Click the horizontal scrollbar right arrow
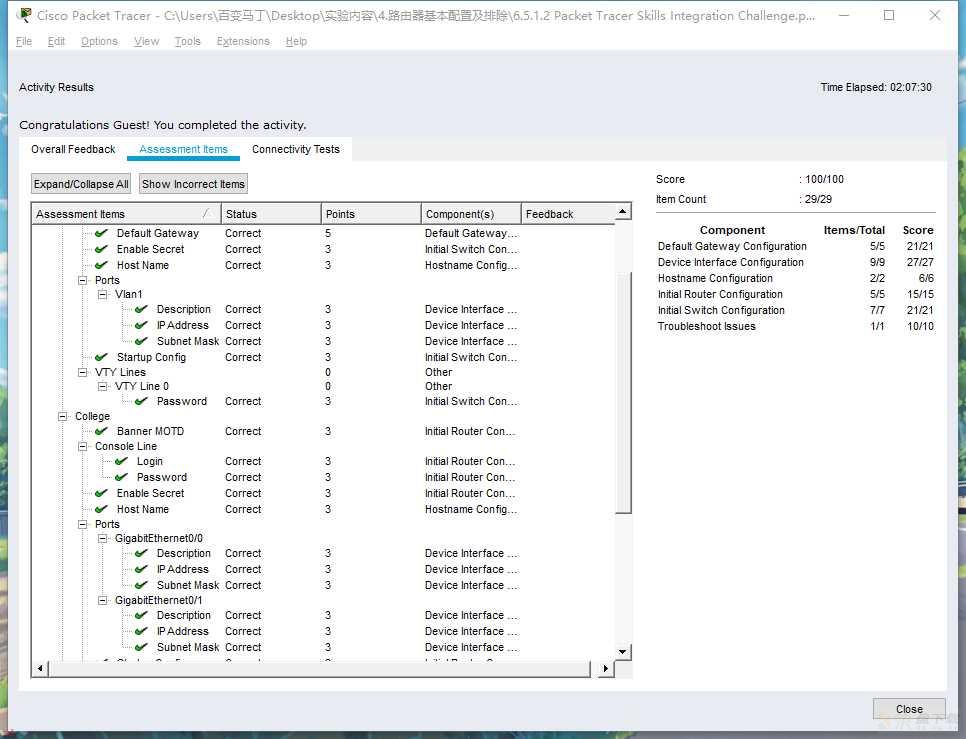966x739 pixels. point(606,668)
